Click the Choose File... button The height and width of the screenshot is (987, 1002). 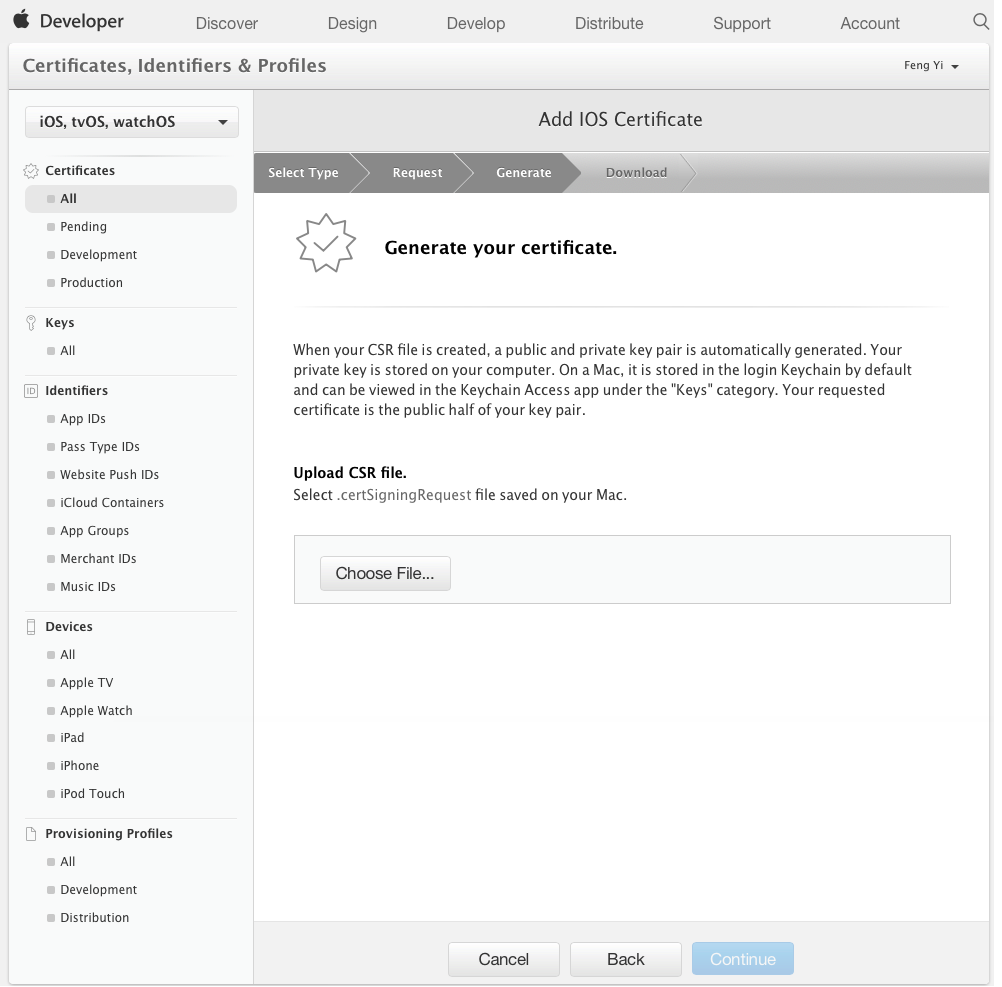tap(385, 574)
